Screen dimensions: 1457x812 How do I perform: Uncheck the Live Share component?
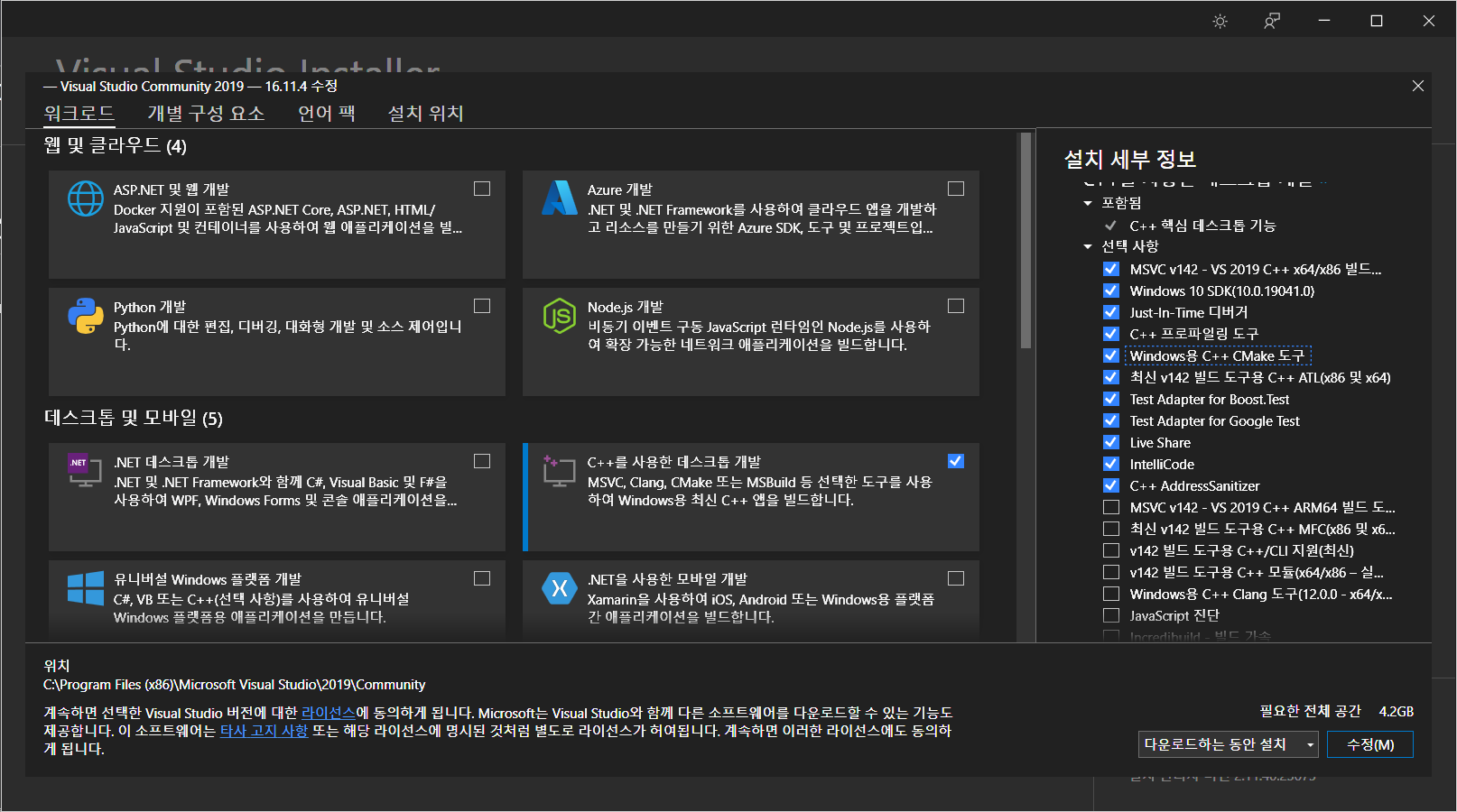tap(1111, 442)
